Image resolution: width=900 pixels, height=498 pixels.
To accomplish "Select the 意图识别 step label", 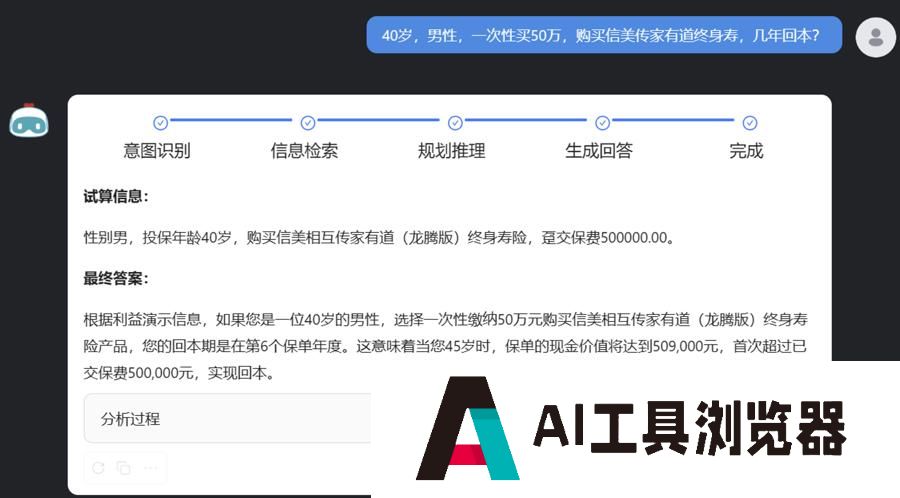I will click(x=157, y=151).
